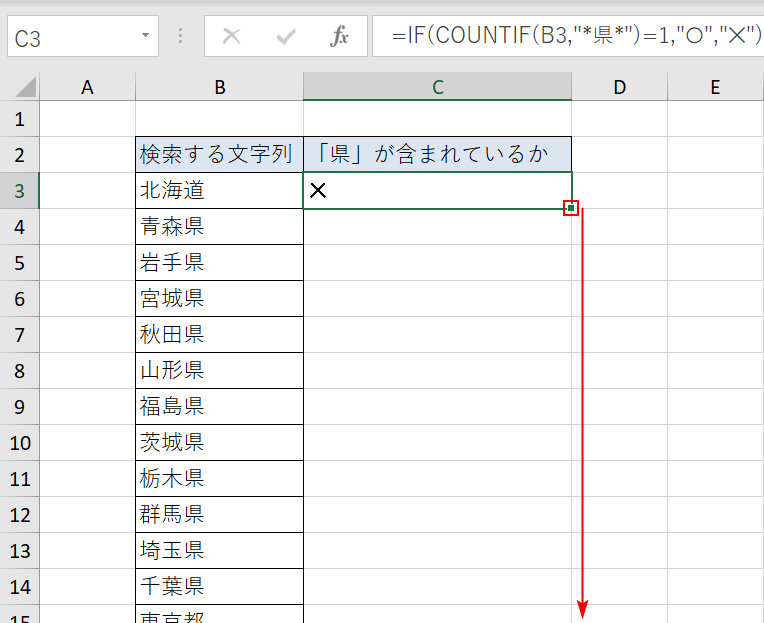Select column D header

[x=619, y=87]
